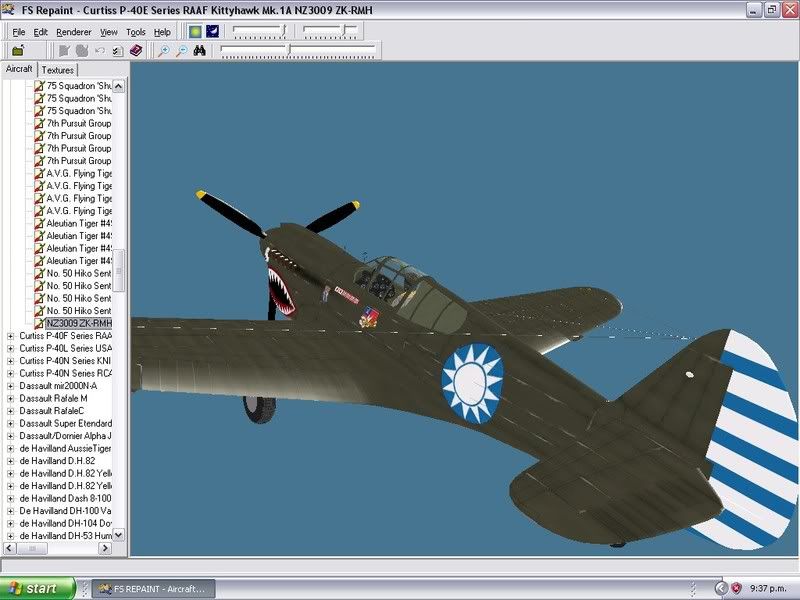Expand the Dassault Rafale M node
The image size is (800, 600).
(x=10, y=398)
